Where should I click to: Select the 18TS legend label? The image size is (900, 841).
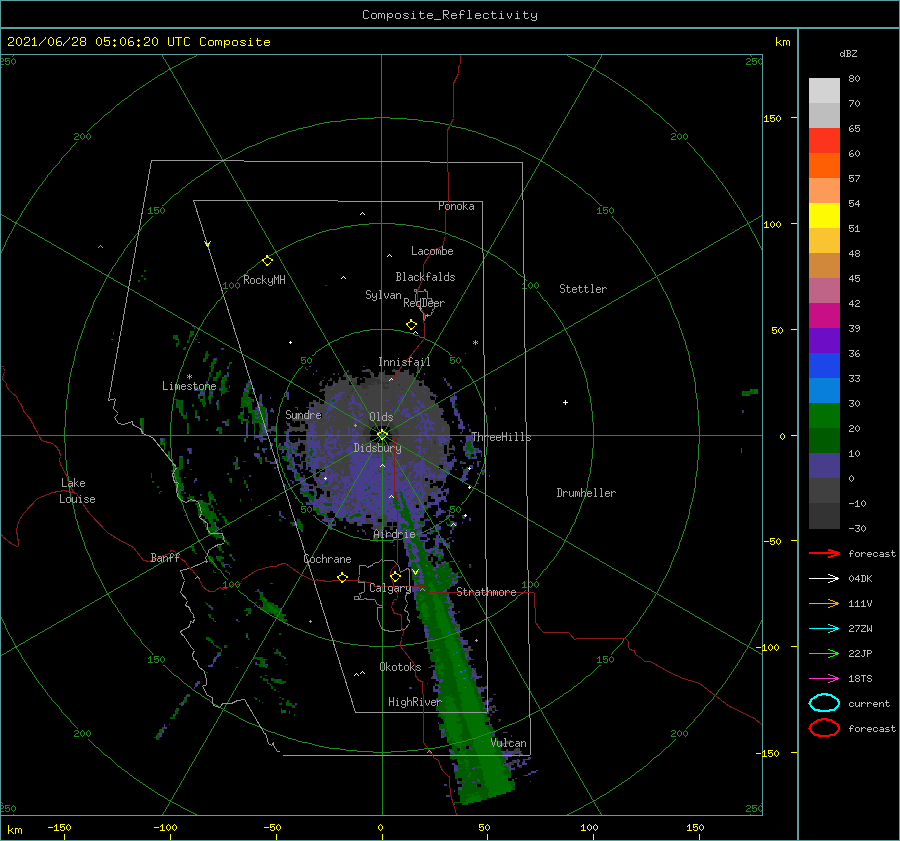click(860, 679)
